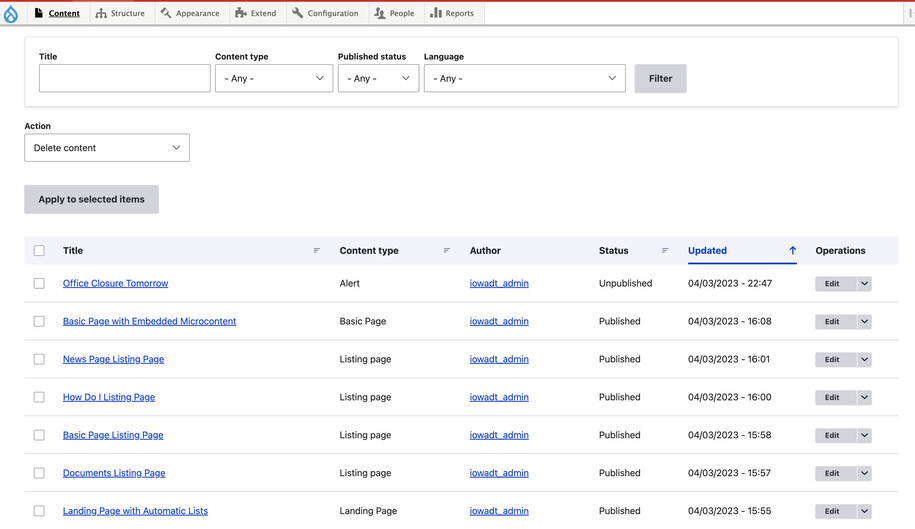This screenshot has width=915, height=529.
Task: Check the How Do I Listing Page checkbox
Action: click(39, 397)
